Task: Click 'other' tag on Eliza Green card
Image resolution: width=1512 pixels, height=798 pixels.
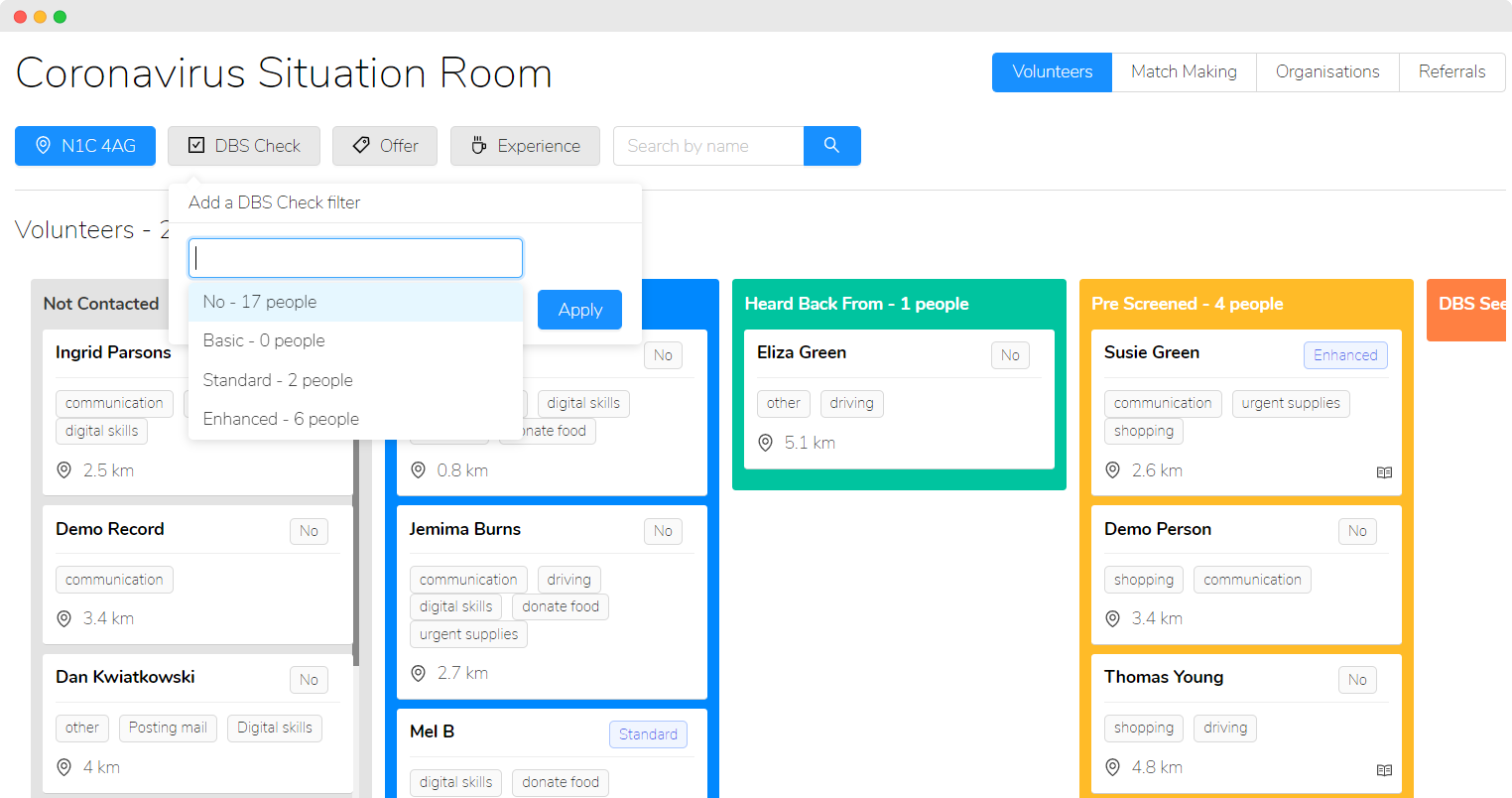Action: 784,403
